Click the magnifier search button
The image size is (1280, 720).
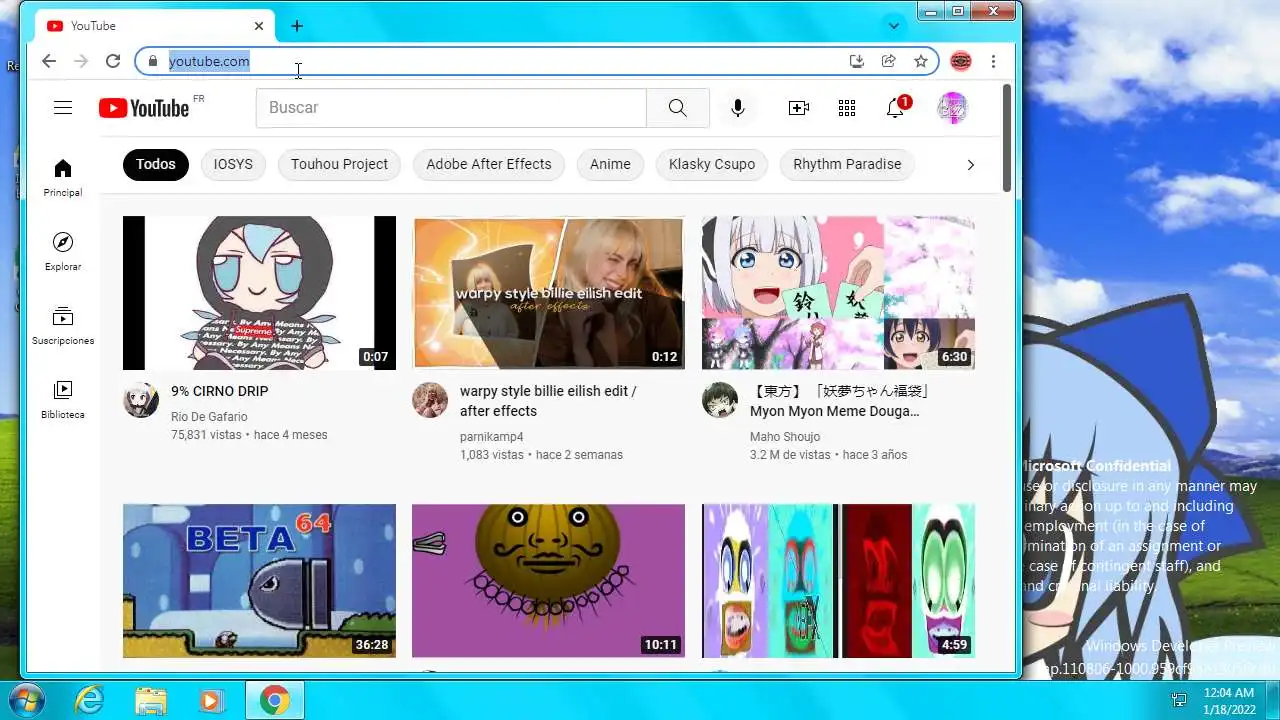(x=678, y=108)
